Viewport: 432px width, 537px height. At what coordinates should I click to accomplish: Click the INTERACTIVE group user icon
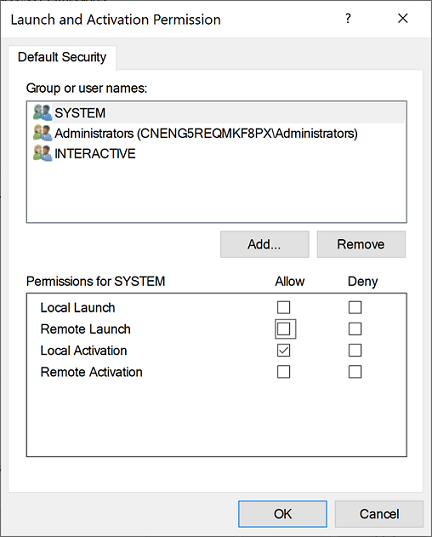42,153
